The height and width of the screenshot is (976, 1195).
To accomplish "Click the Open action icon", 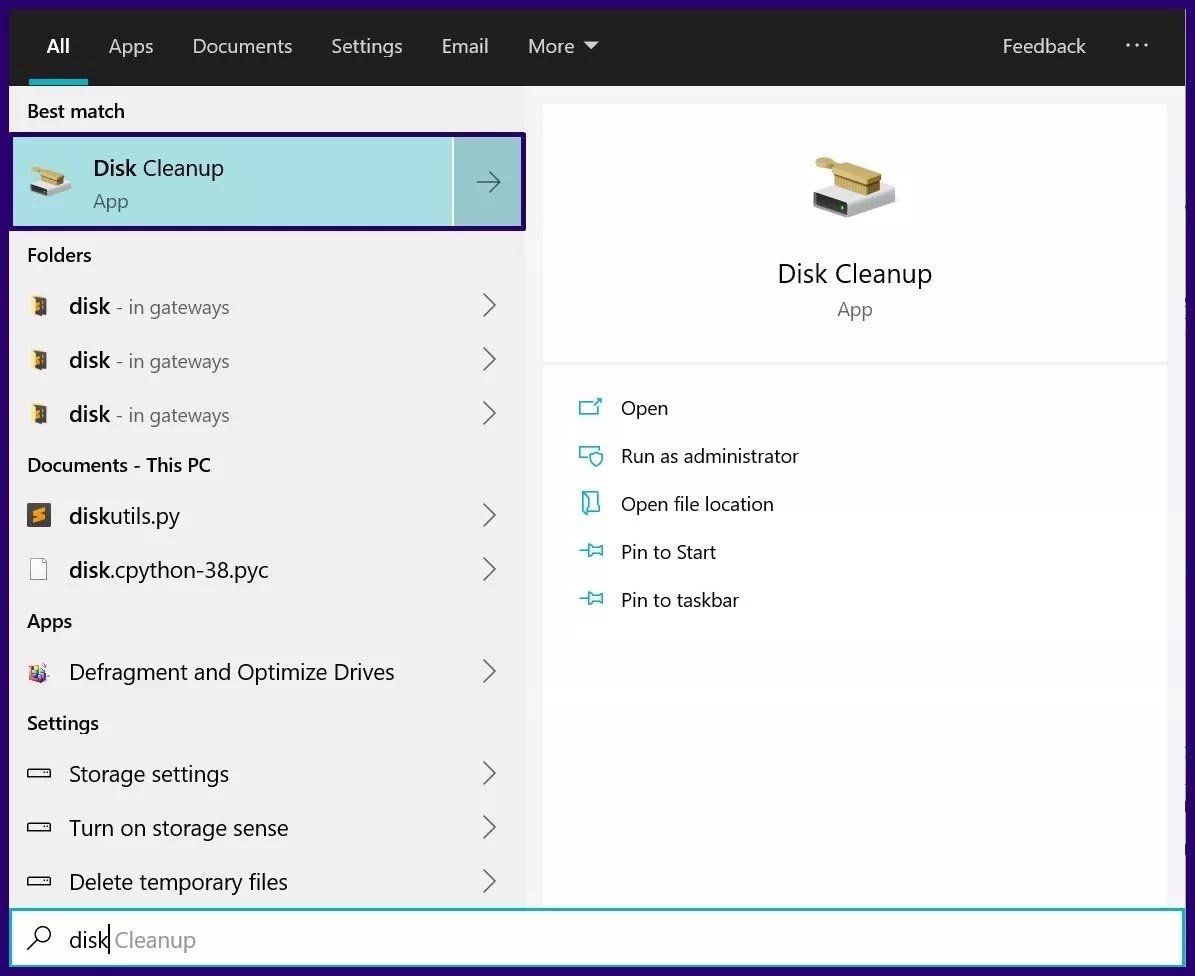I will (x=591, y=408).
